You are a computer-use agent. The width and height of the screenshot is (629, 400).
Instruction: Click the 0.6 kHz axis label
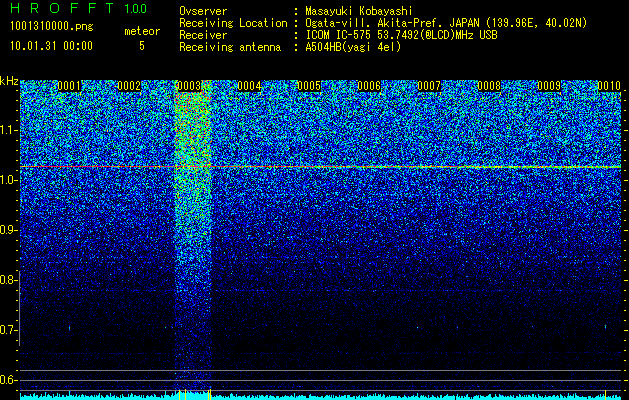[8, 380]
